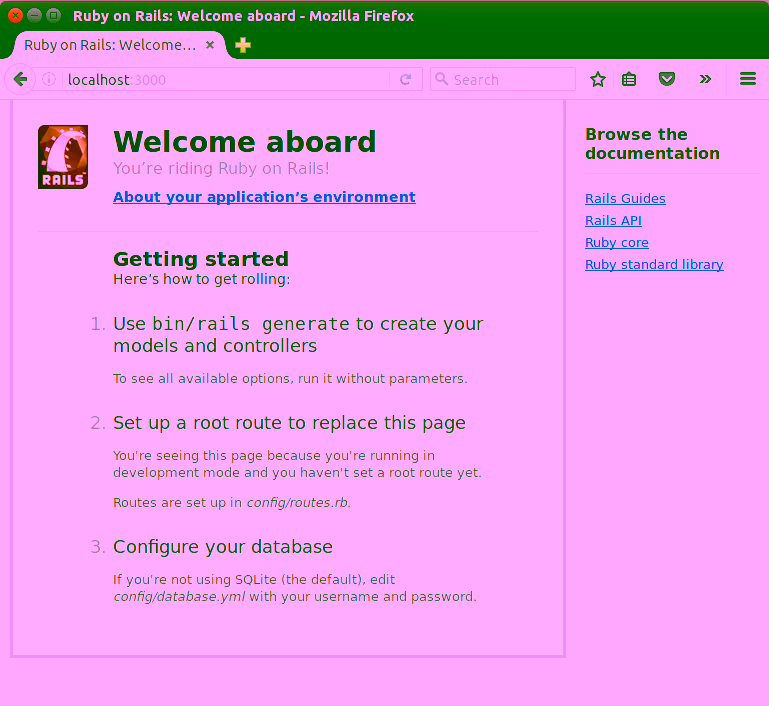Expand more tools double-chevron overflow
This screenshot has width=769, height=706.
705,79
